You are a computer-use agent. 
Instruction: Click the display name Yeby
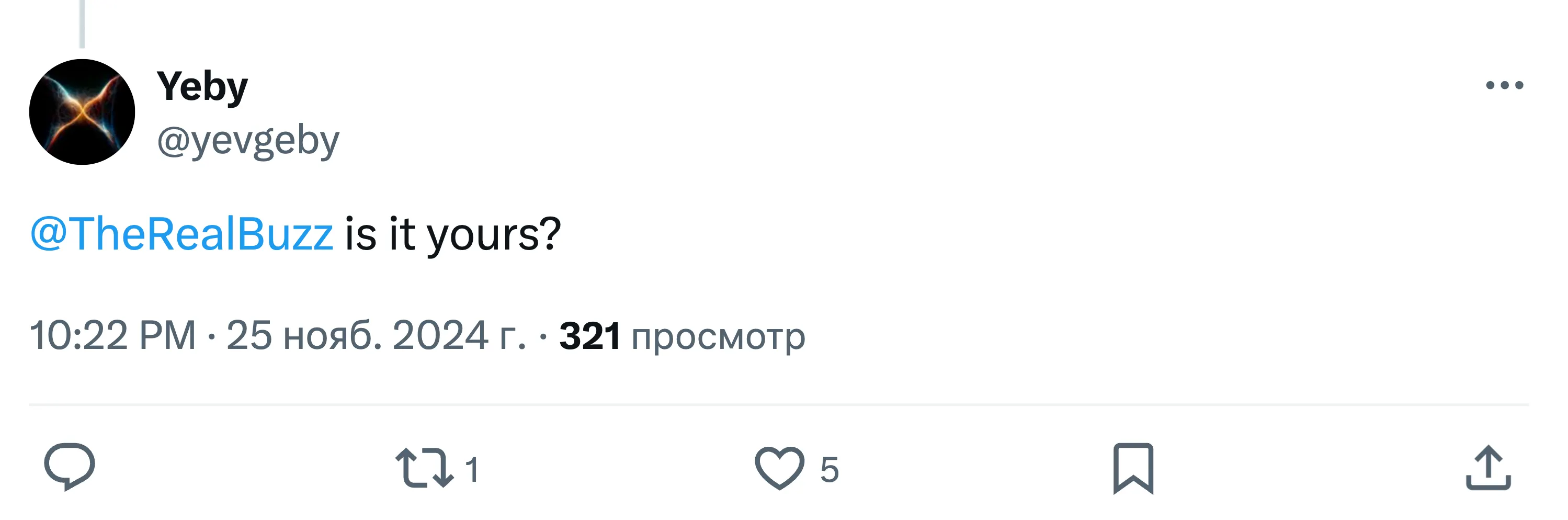coord(202,86)
